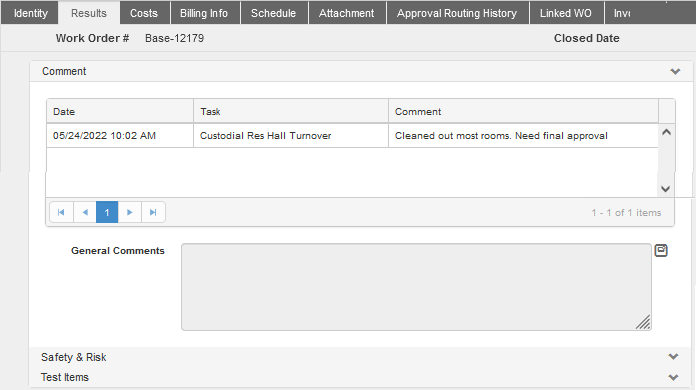Sort by the Date column header
Screen dimensions: 696x390
coord(120,111)
